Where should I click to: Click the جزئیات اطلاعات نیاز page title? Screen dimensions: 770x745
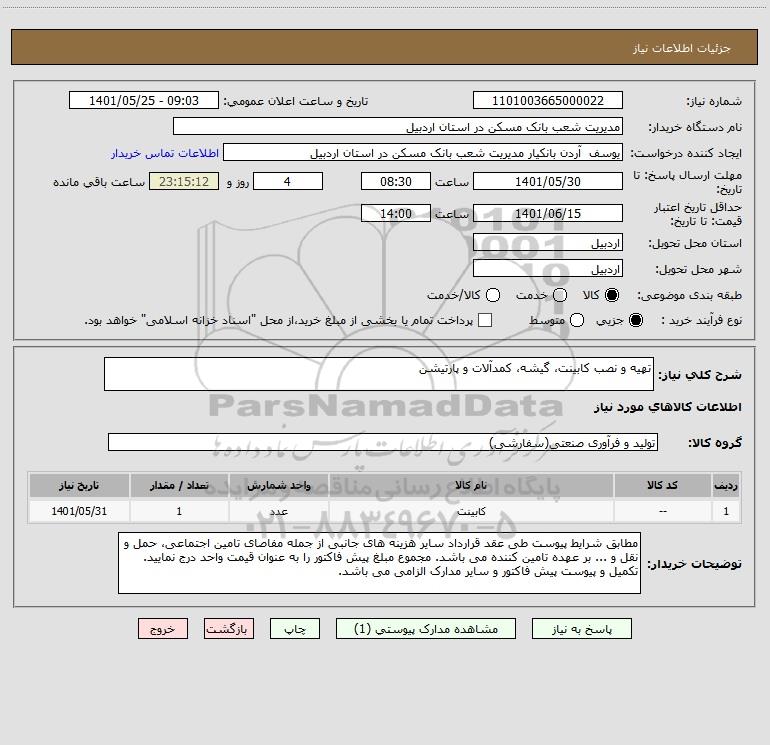pos(682,48)
